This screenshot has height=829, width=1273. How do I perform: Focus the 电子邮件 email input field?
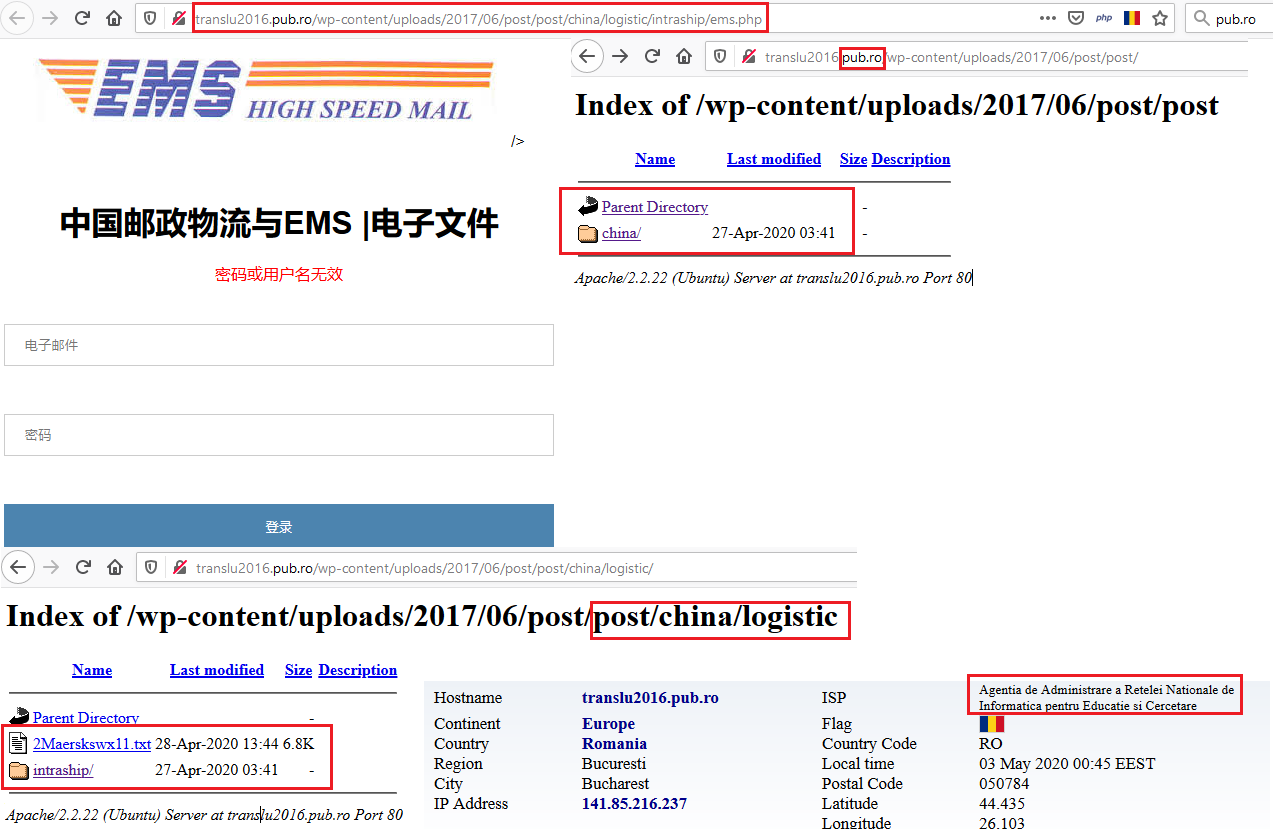(279, 345)
